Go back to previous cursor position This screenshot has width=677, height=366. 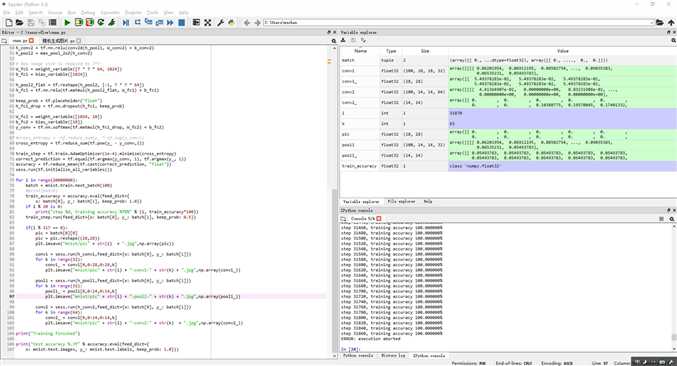click(x=247, y=22)
